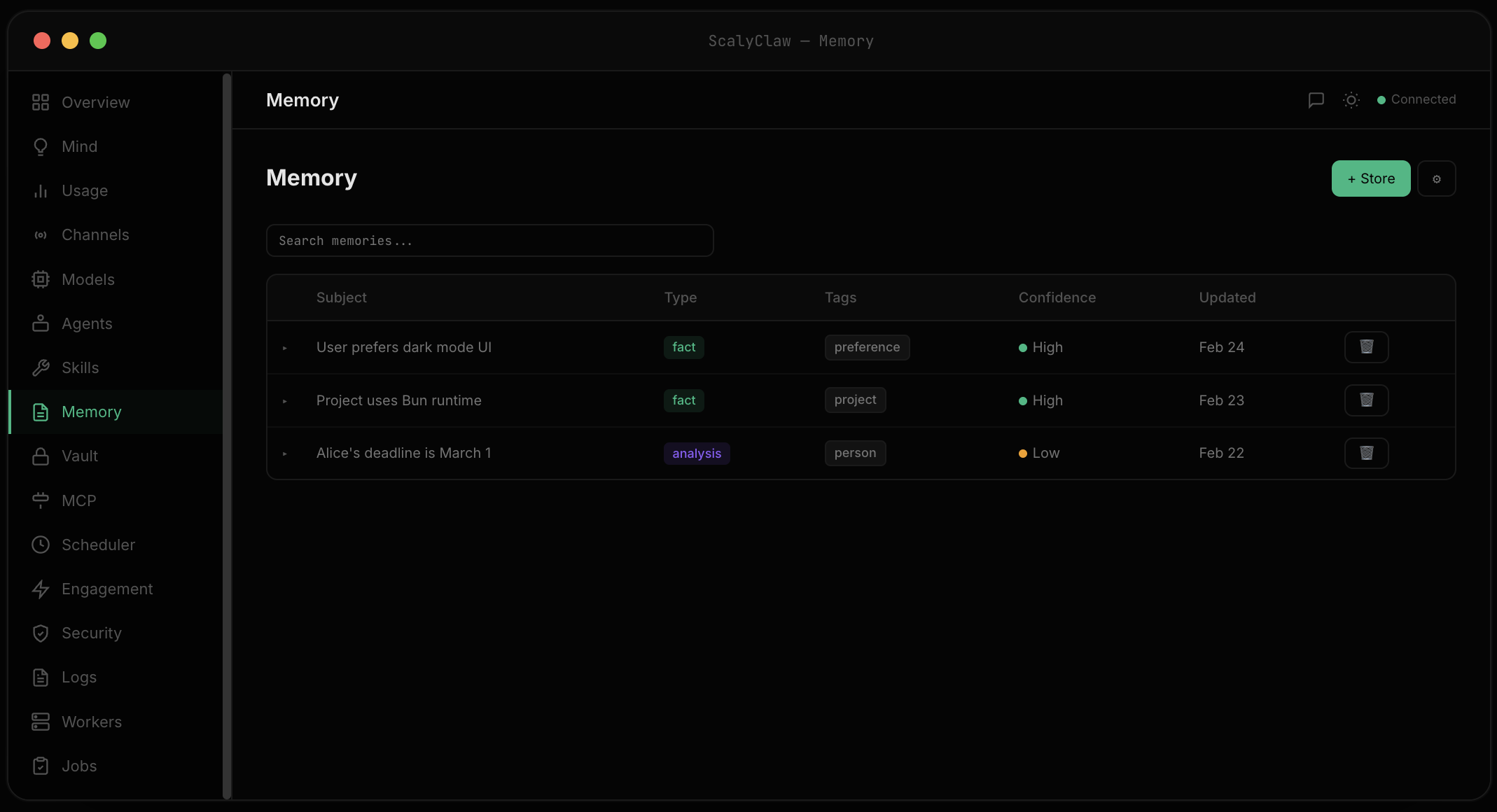Switch to the Overview page

(x=95, y=102)
